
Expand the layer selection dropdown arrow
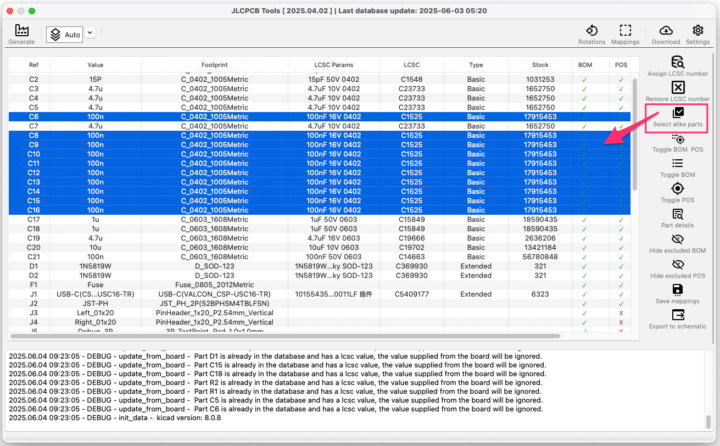pyautogui.click(x=90, y=33)
